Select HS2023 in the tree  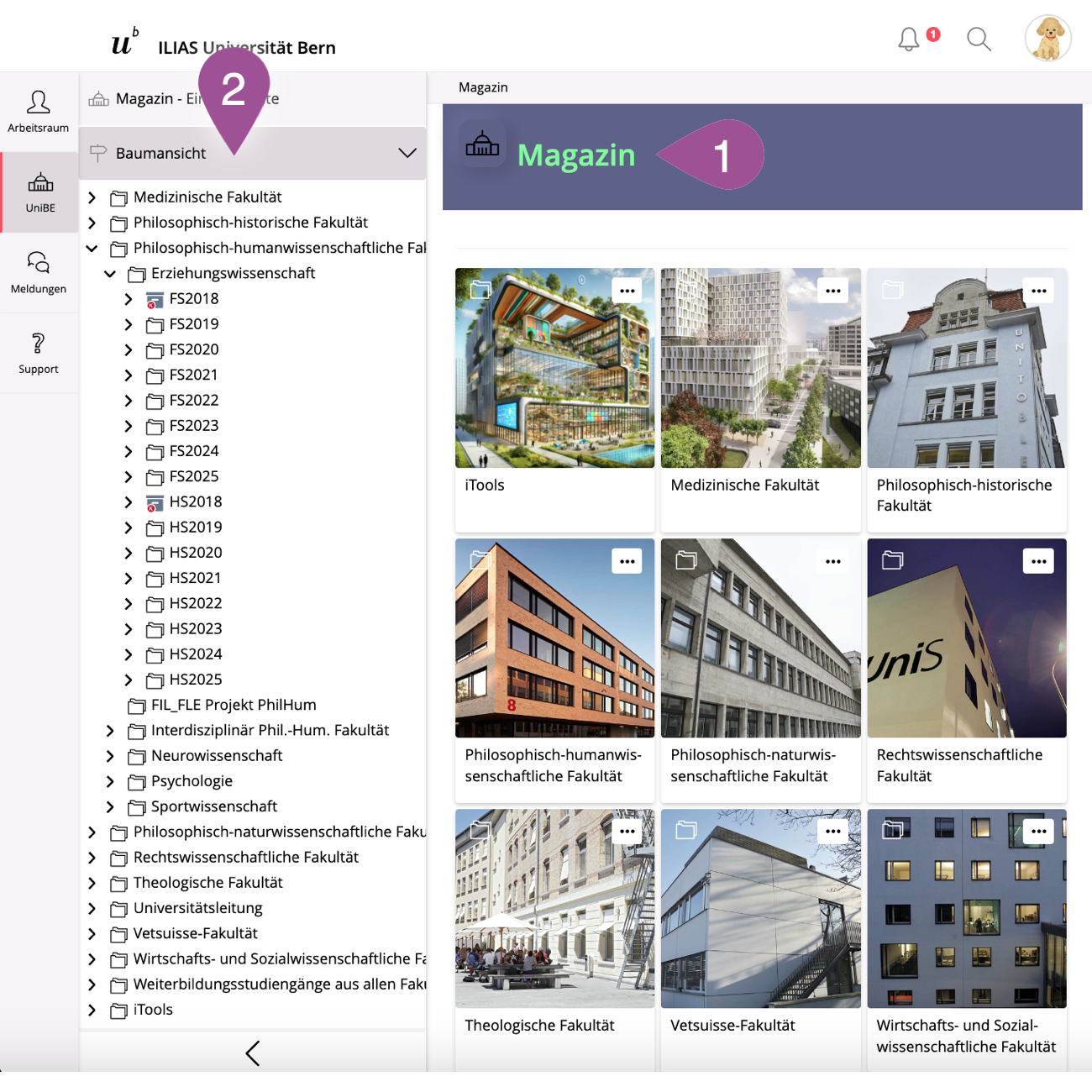point(196,629)
